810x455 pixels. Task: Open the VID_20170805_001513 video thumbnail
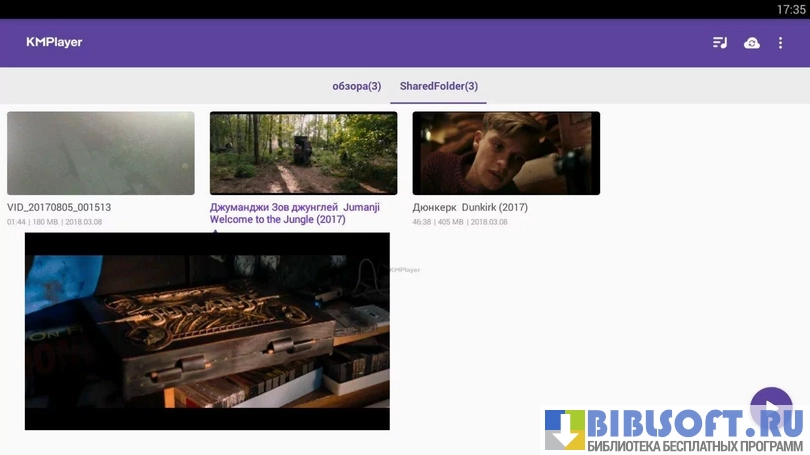click(101, 153)
